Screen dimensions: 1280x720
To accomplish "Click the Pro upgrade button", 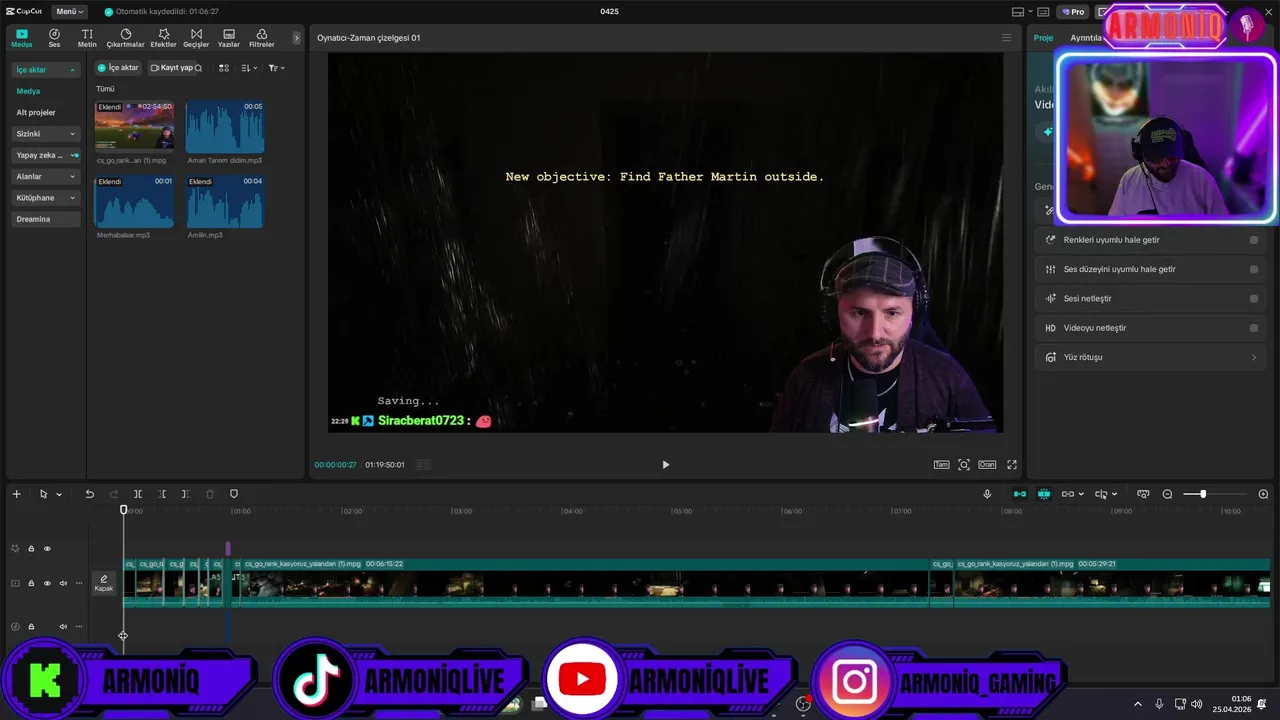I will click(x=1073, y=12).
